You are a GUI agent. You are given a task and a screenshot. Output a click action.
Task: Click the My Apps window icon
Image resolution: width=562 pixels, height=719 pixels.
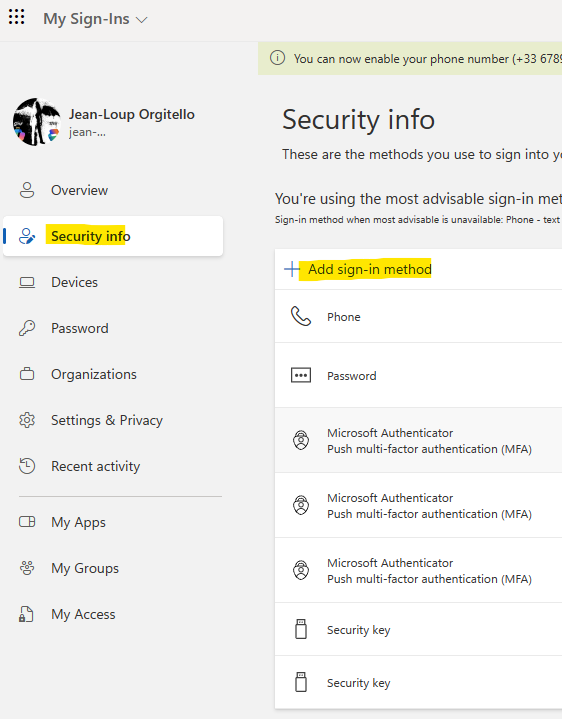tap(27, 522)
